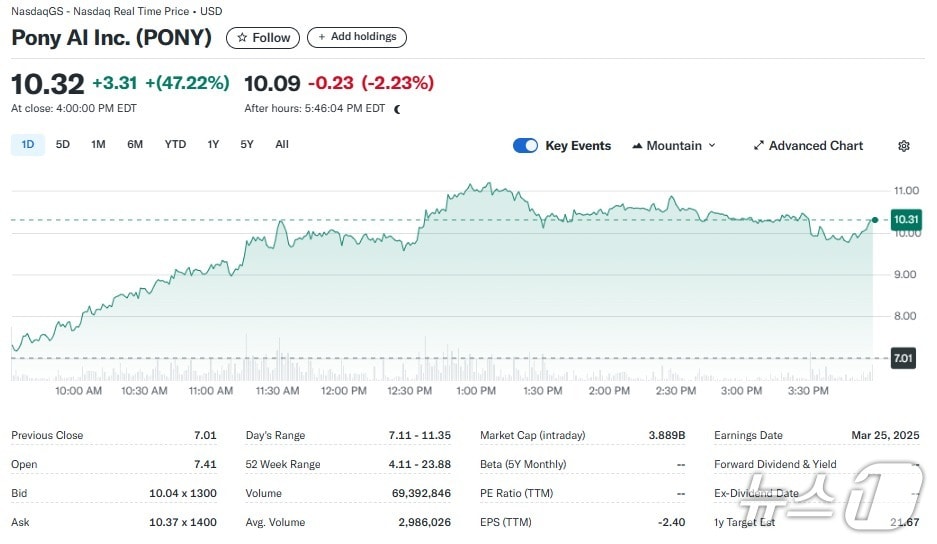The image size is (937, 544).
Task: Click the Ask value 10.37 x 1400
Action: (x=183, y=522)
